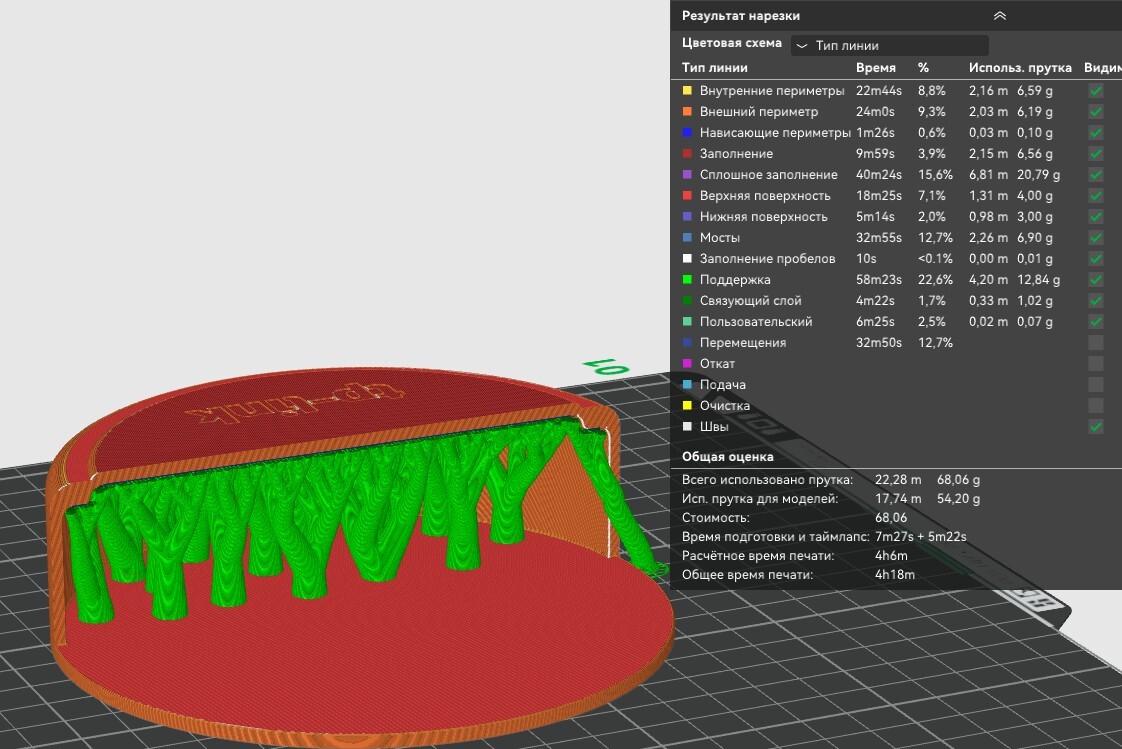Click the purple Сплошное заполнение swatch

click(x=687, y=175)
